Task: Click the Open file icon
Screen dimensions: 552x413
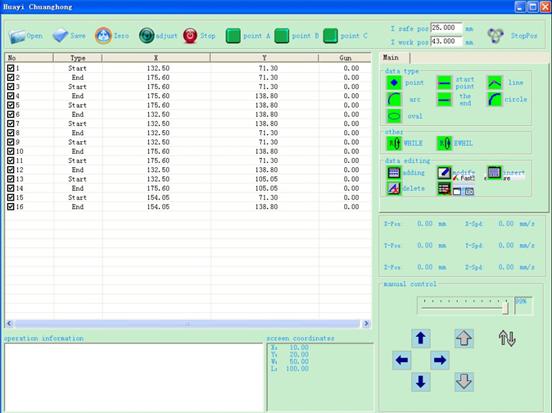Action: [17, 36]
